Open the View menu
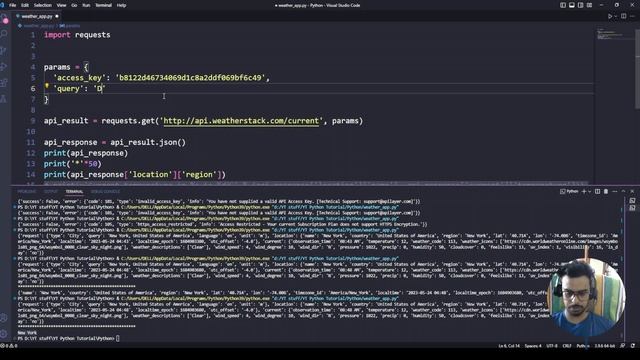This screenshot has height=360, width=640. point(61,5)
